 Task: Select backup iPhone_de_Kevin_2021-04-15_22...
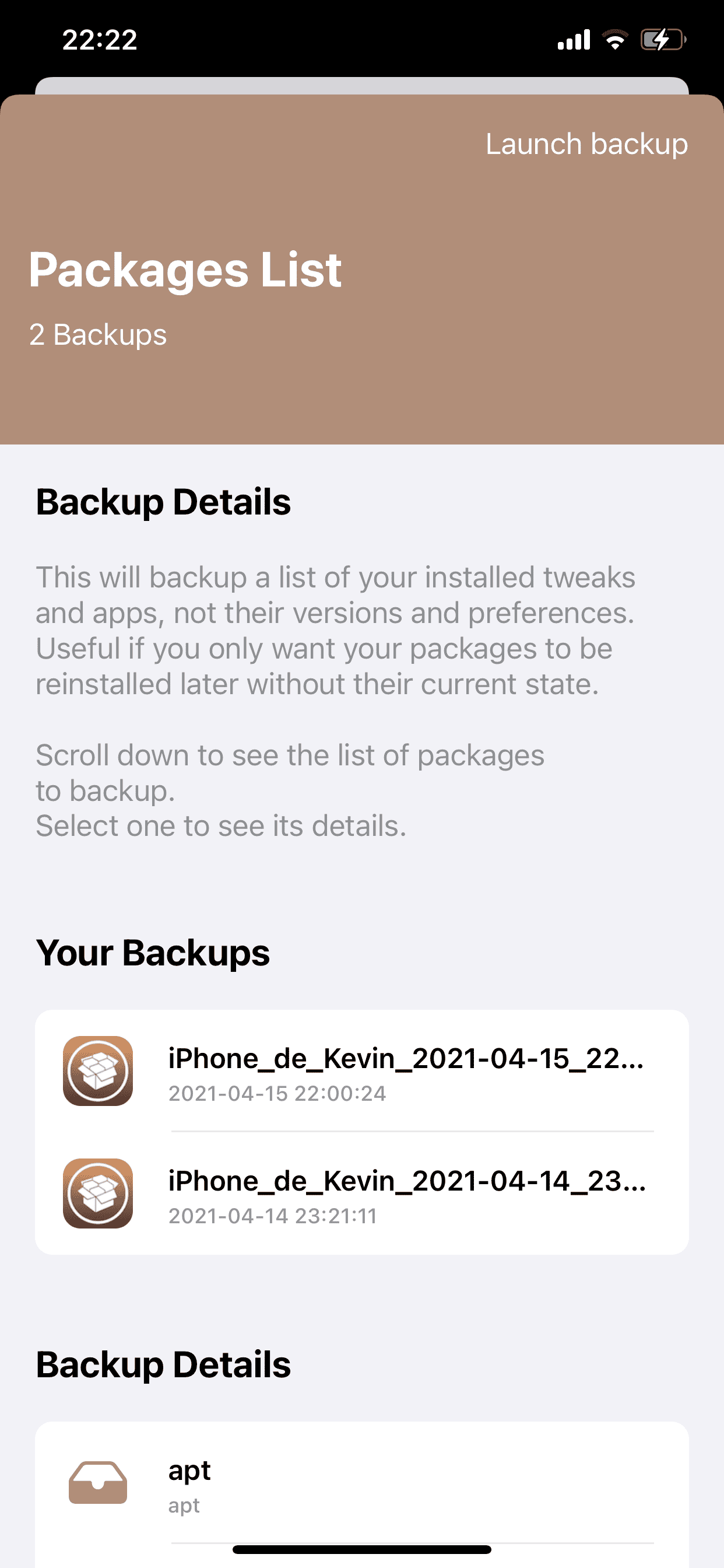[362, 1070]
